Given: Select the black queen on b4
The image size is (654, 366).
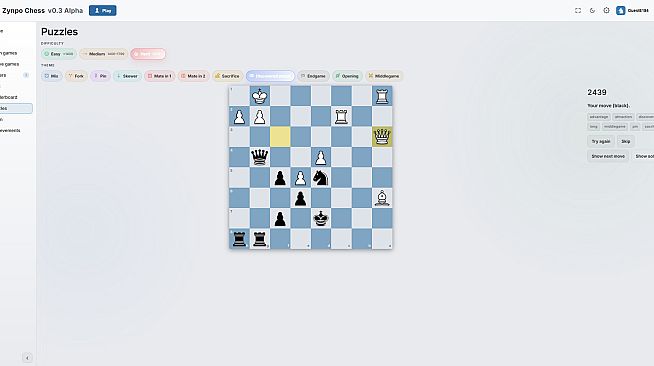Looking at the screenshot, I should pyautogui.click(x=259, y=157).
